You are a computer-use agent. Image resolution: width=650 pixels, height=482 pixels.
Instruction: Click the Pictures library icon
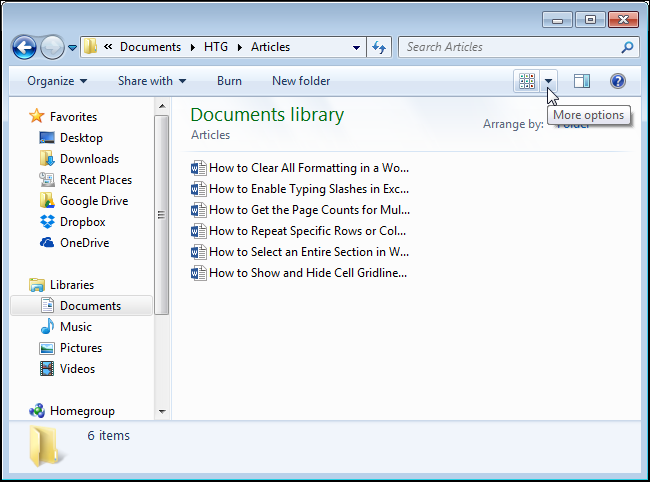(x=47, y=348)
